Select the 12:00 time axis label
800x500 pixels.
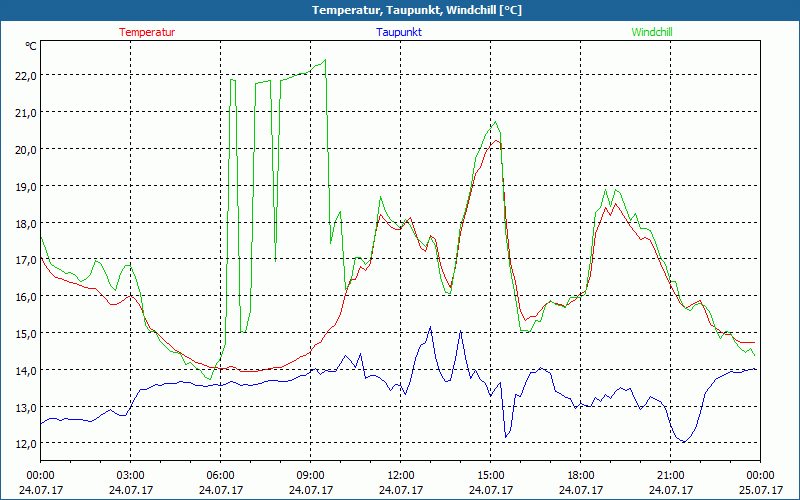coord(400,475)
